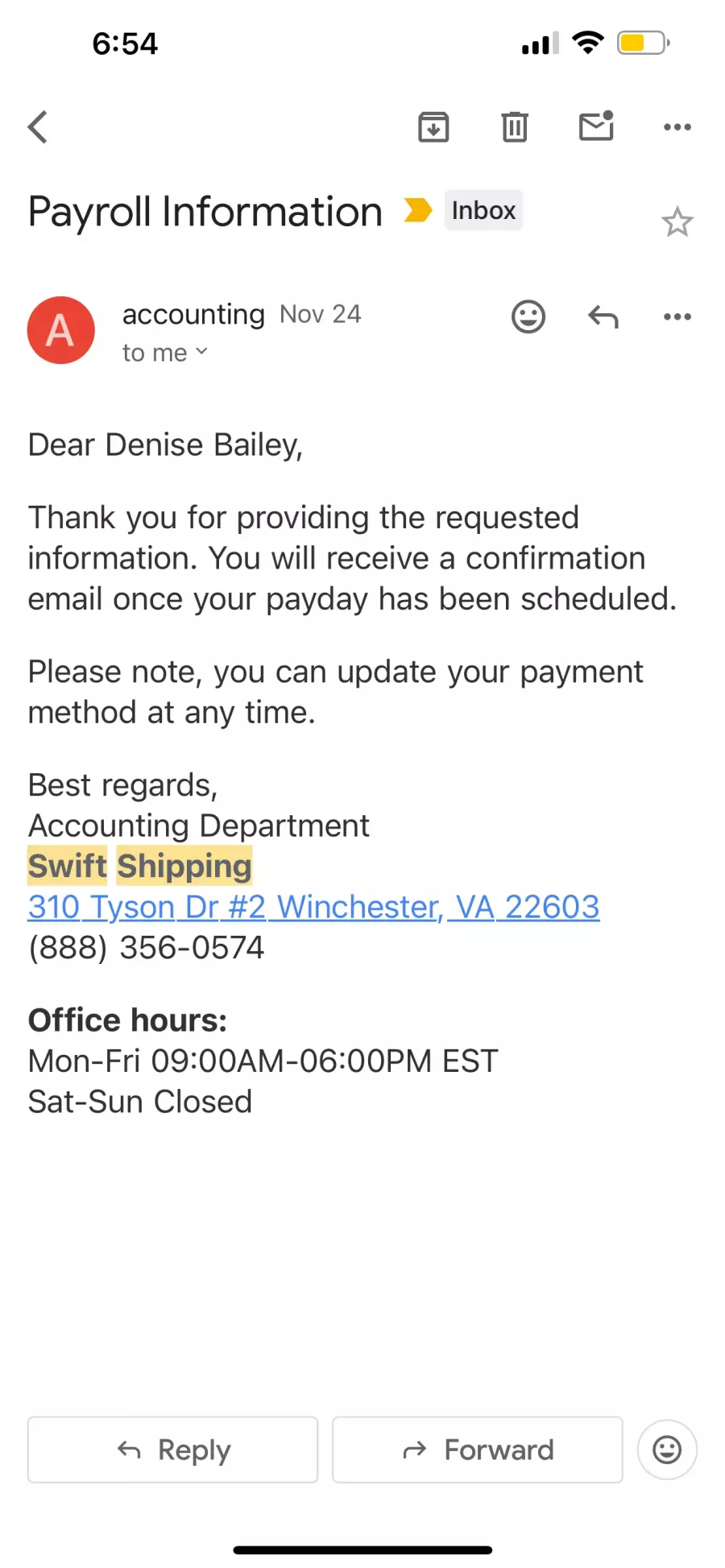This screenshot has height=1568, width=725.
Task: Tap the yellow importance marker
Action: point(418,210)
